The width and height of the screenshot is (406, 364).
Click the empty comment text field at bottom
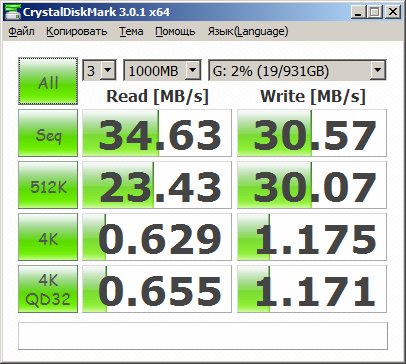click(203, 336)
